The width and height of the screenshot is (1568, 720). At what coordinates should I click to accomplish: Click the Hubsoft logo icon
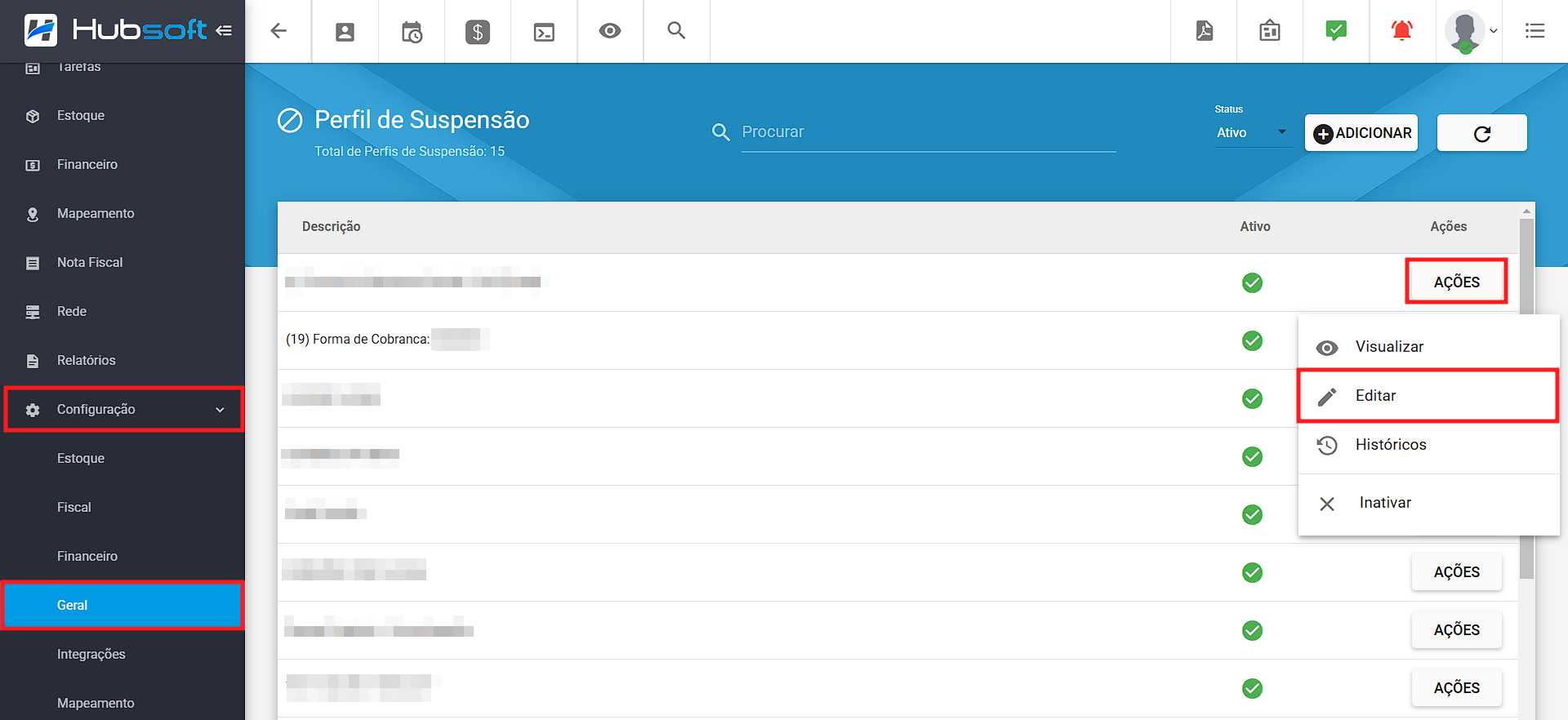[x=41, y=30]
